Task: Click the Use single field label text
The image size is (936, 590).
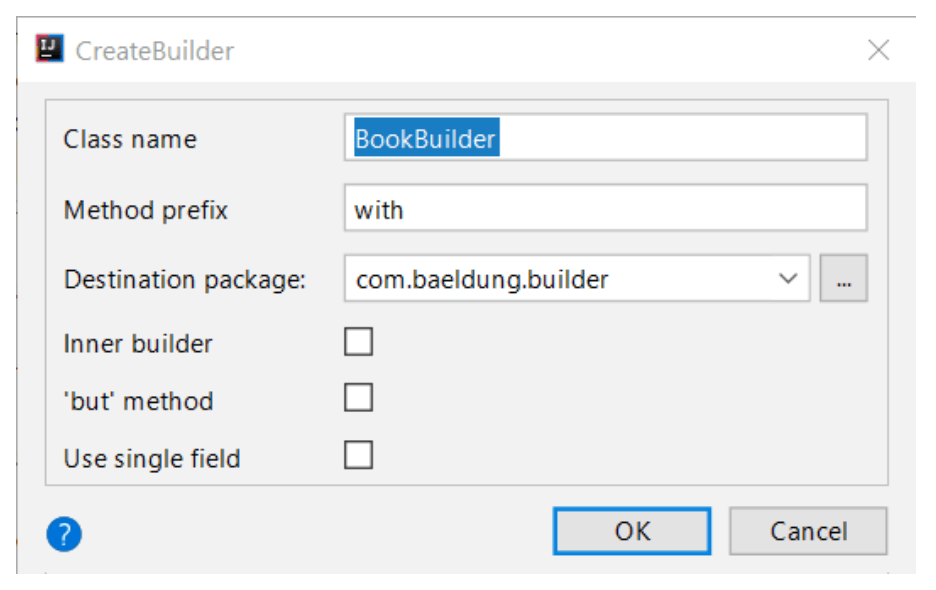Action: [152, 459]
